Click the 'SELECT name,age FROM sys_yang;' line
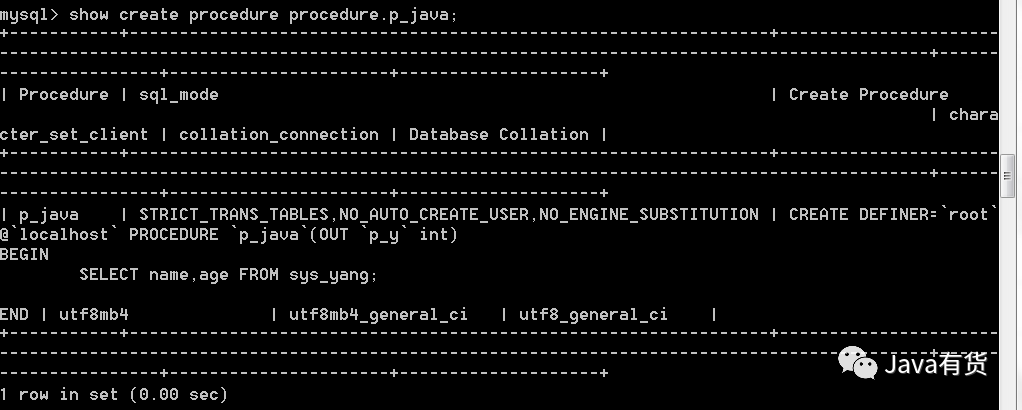 point(229,275)
